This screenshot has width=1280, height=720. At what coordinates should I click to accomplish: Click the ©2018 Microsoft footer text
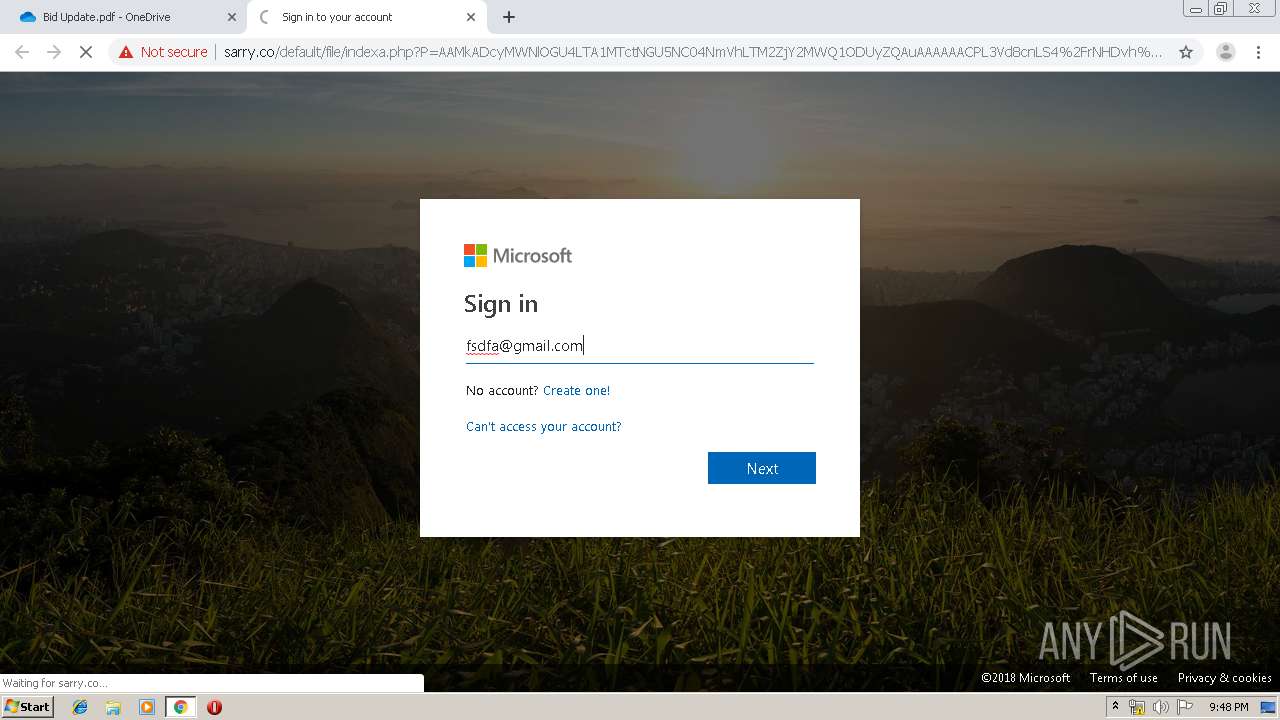1025,678
